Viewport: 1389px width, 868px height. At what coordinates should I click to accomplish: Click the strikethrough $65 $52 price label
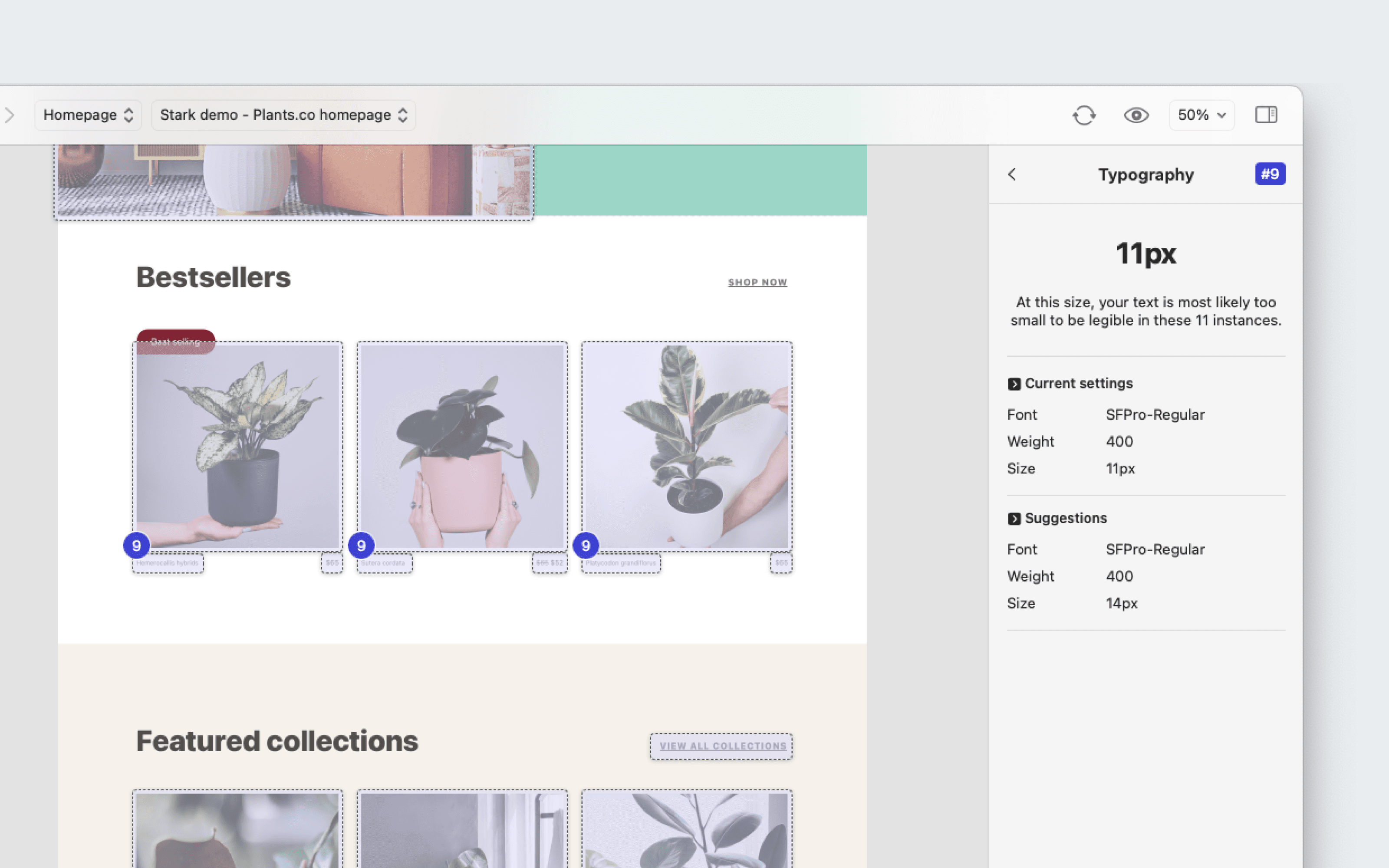pyautogui.click(x=549, y=563)
